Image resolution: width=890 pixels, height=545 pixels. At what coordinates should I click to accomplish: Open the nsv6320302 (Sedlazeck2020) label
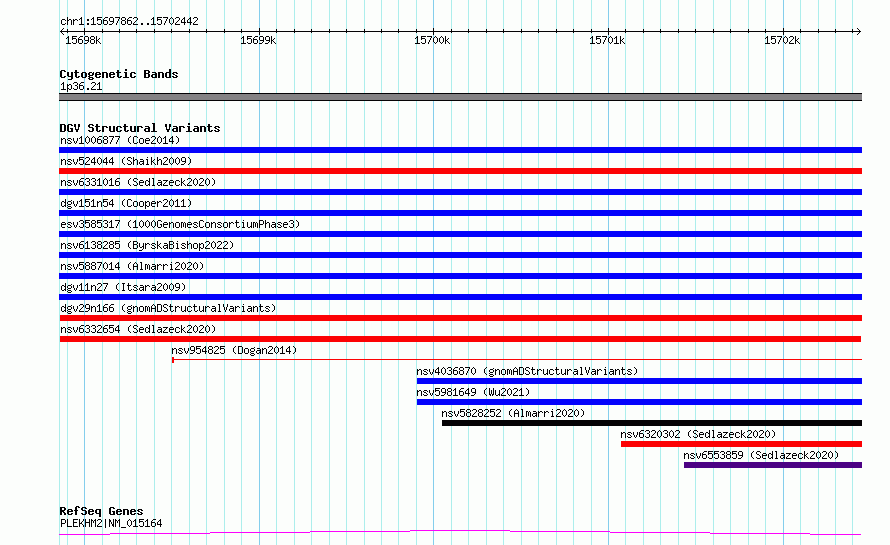[698, 434]
